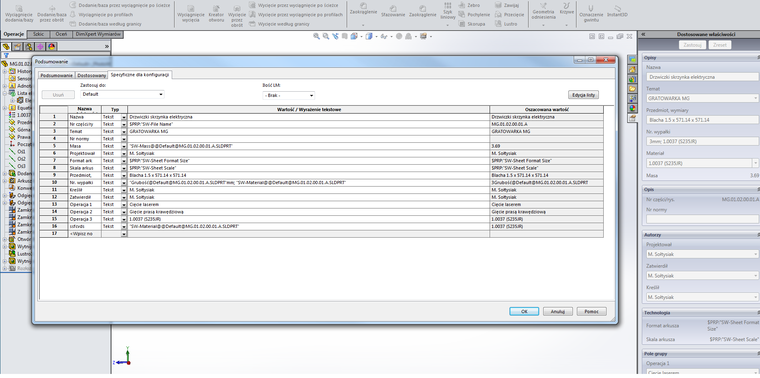Open the DimXpertManager tab icon
This screenshot has width=760, height=378.
click(40, 47)
